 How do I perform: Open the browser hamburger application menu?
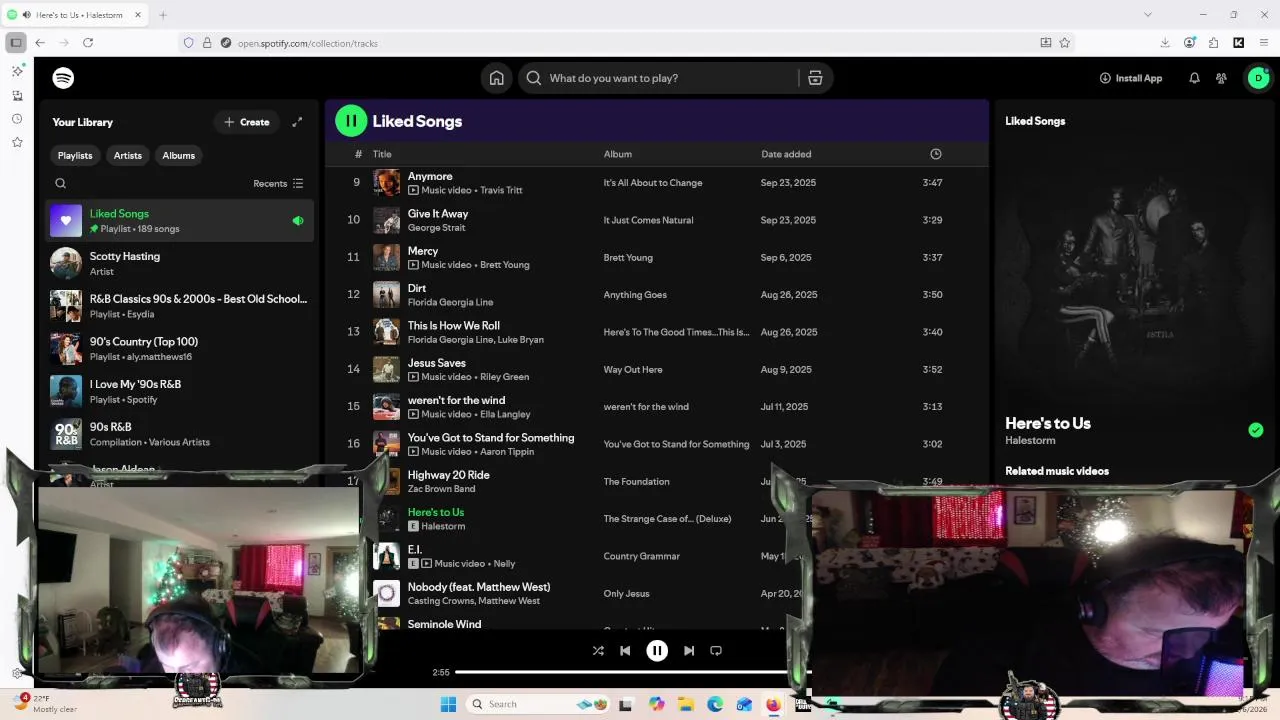(1264, 43)
